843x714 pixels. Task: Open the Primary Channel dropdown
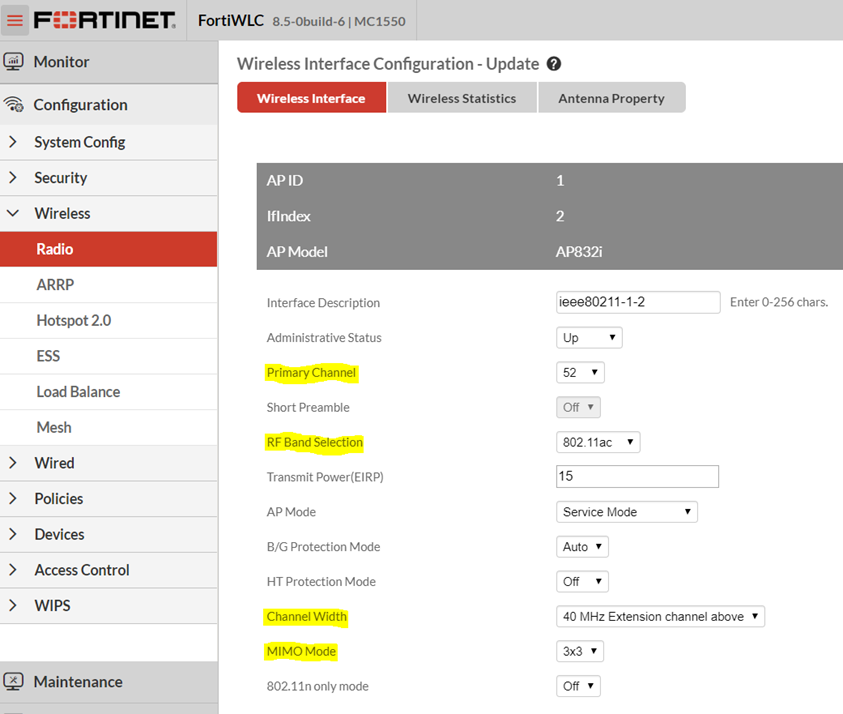(x=580, y=373)
